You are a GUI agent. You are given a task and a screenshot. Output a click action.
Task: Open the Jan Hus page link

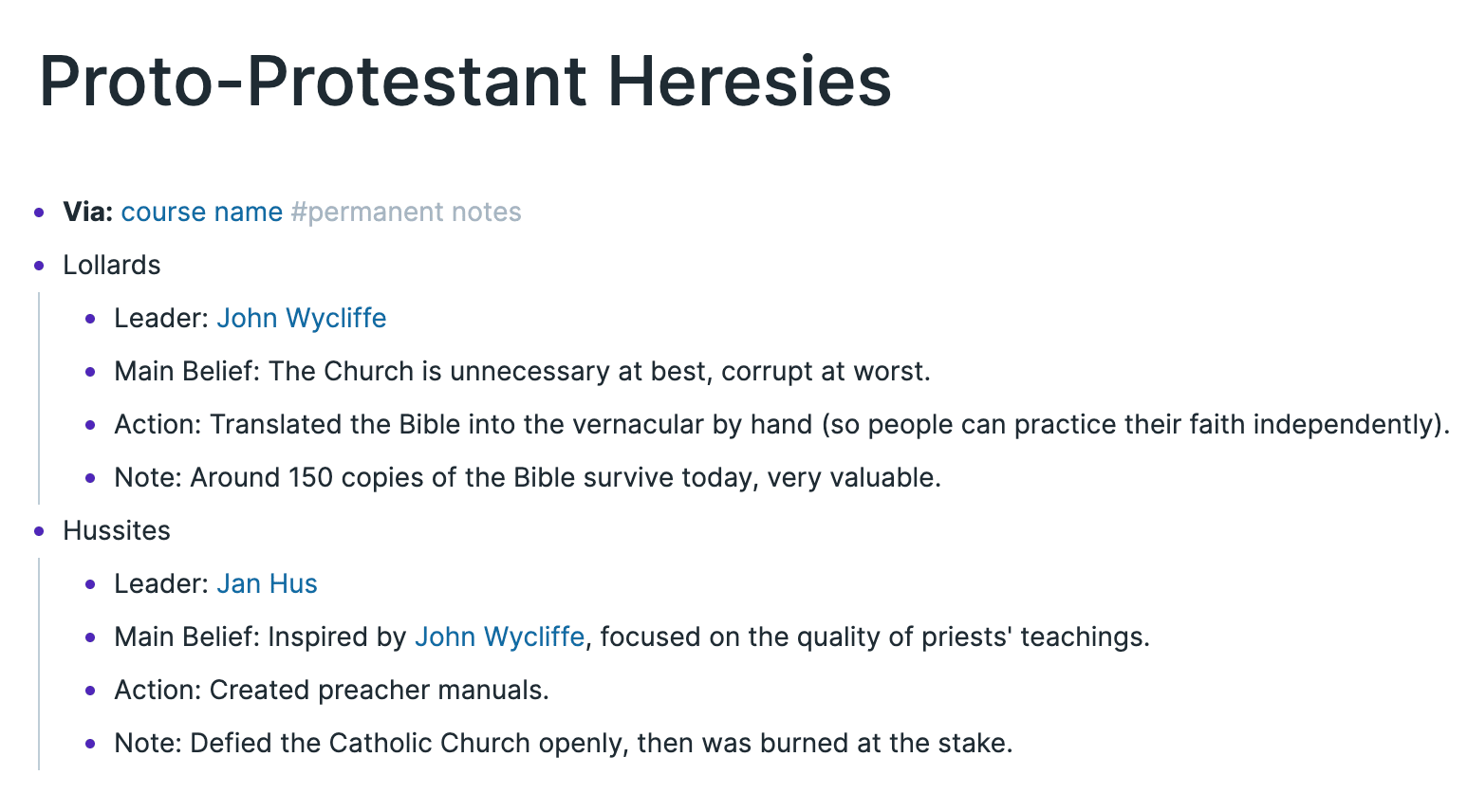[267, 583]
